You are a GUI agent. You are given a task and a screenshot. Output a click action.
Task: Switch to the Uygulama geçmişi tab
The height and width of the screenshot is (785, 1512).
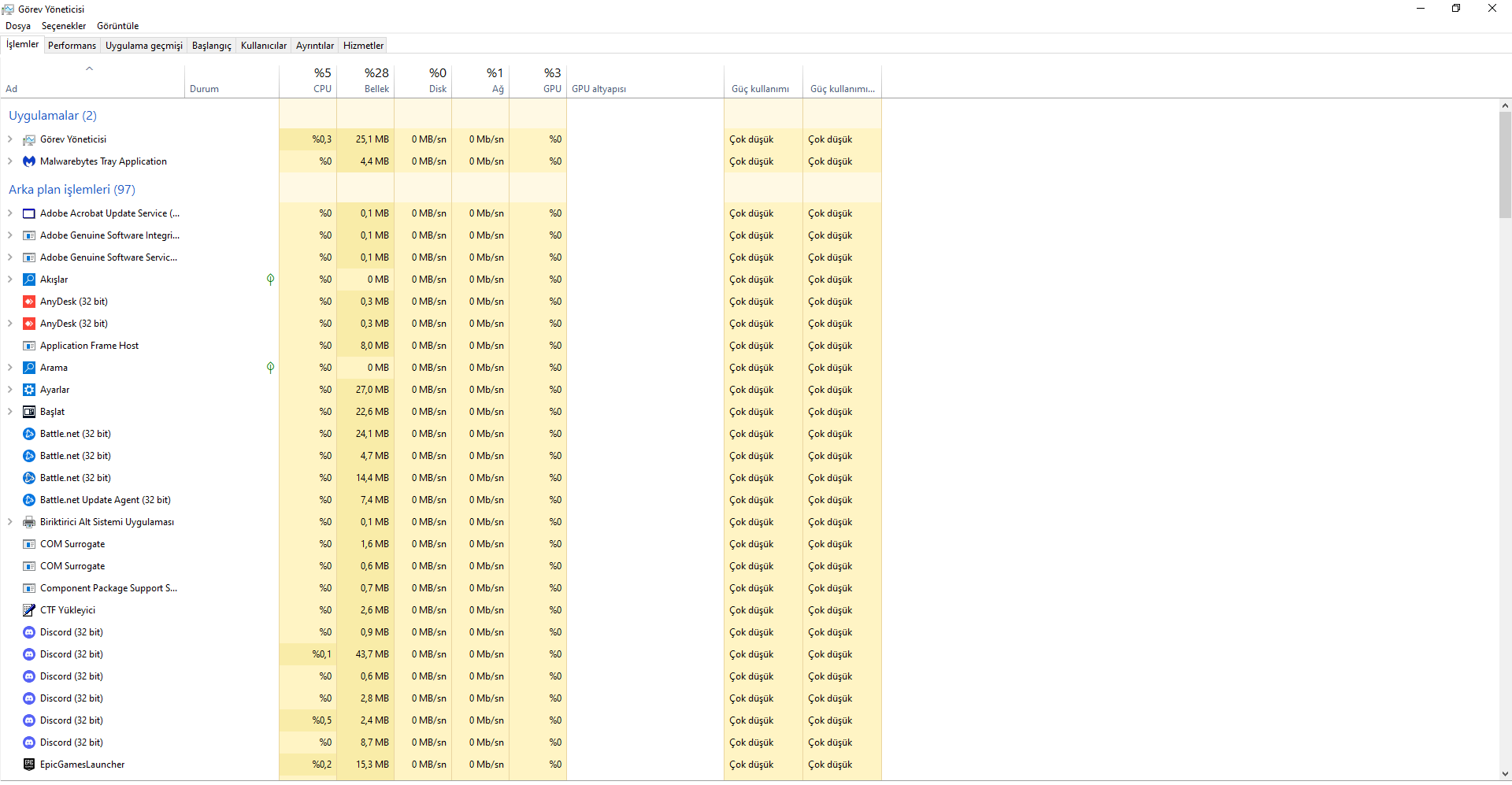point(144,46)
